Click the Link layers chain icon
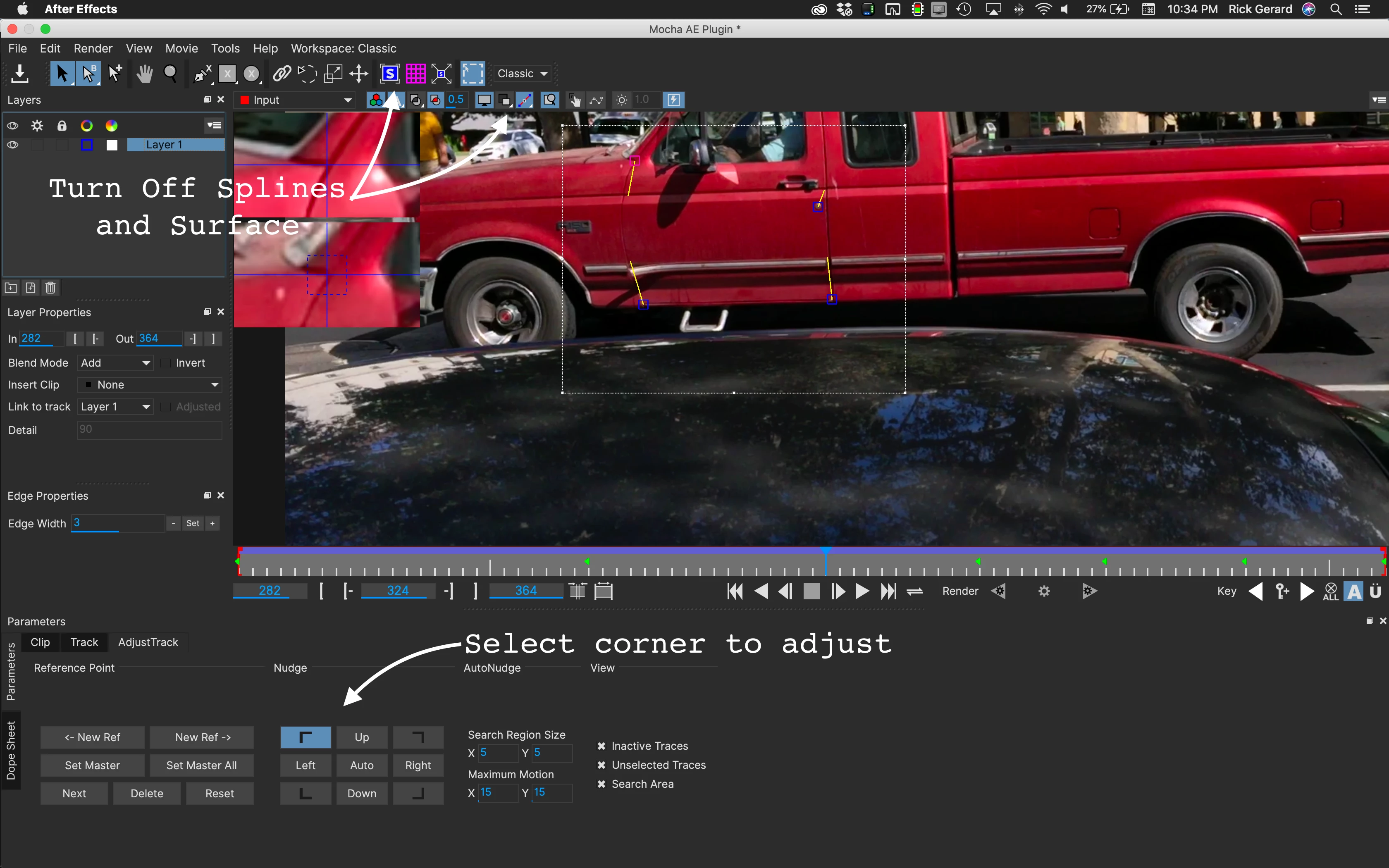This screenshot has height=868, width=1389. click(x=281, y=74)
